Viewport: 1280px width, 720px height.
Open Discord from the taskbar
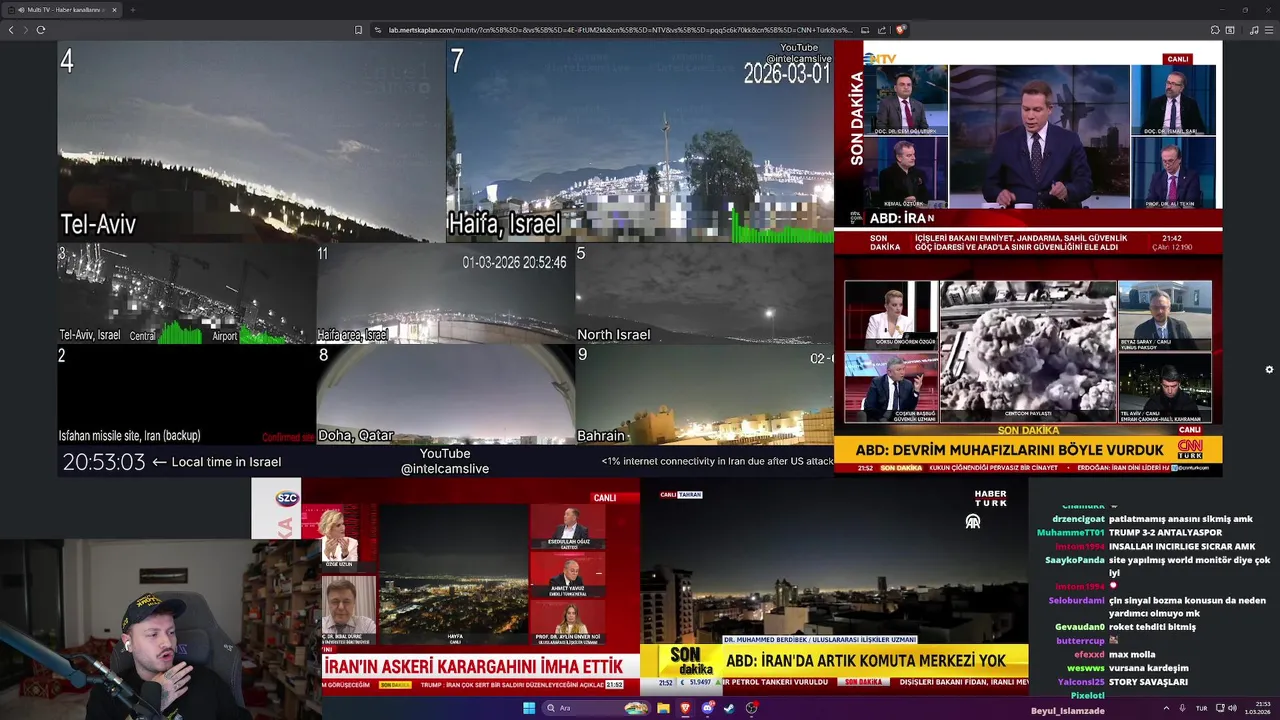pos(707,708)
